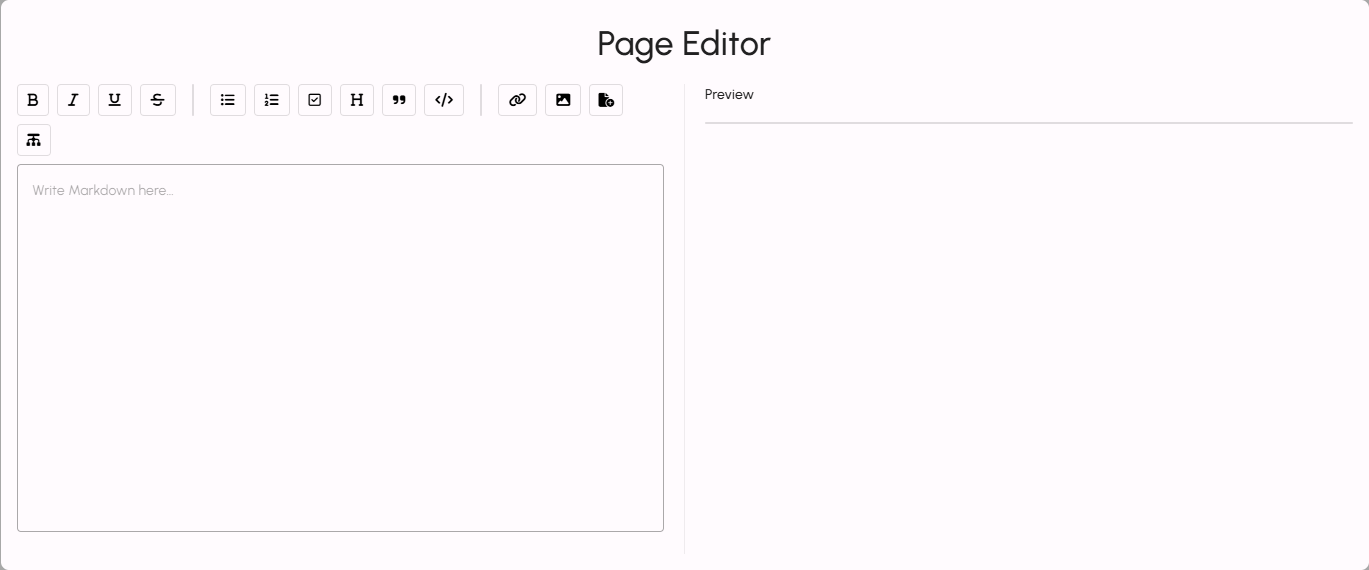Toggle bold formatting
1369x570 pixels.
pyautogui.click(x=33, y=100)
